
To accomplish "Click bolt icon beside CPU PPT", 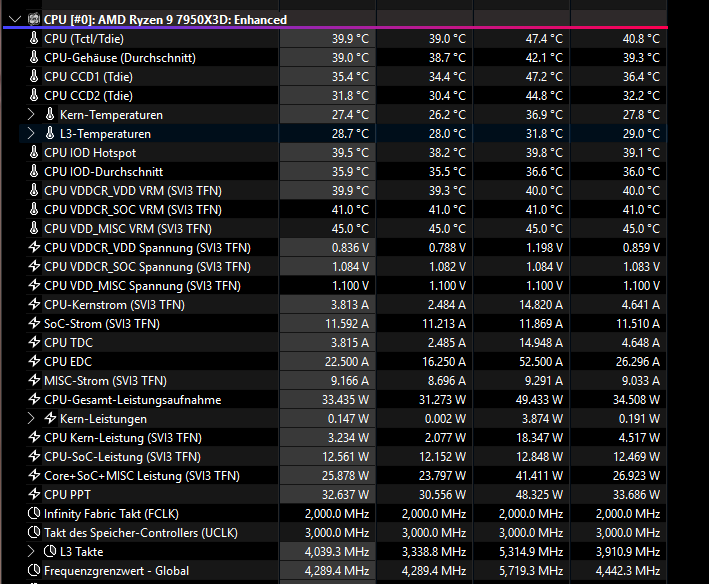I will pos(34,494).
